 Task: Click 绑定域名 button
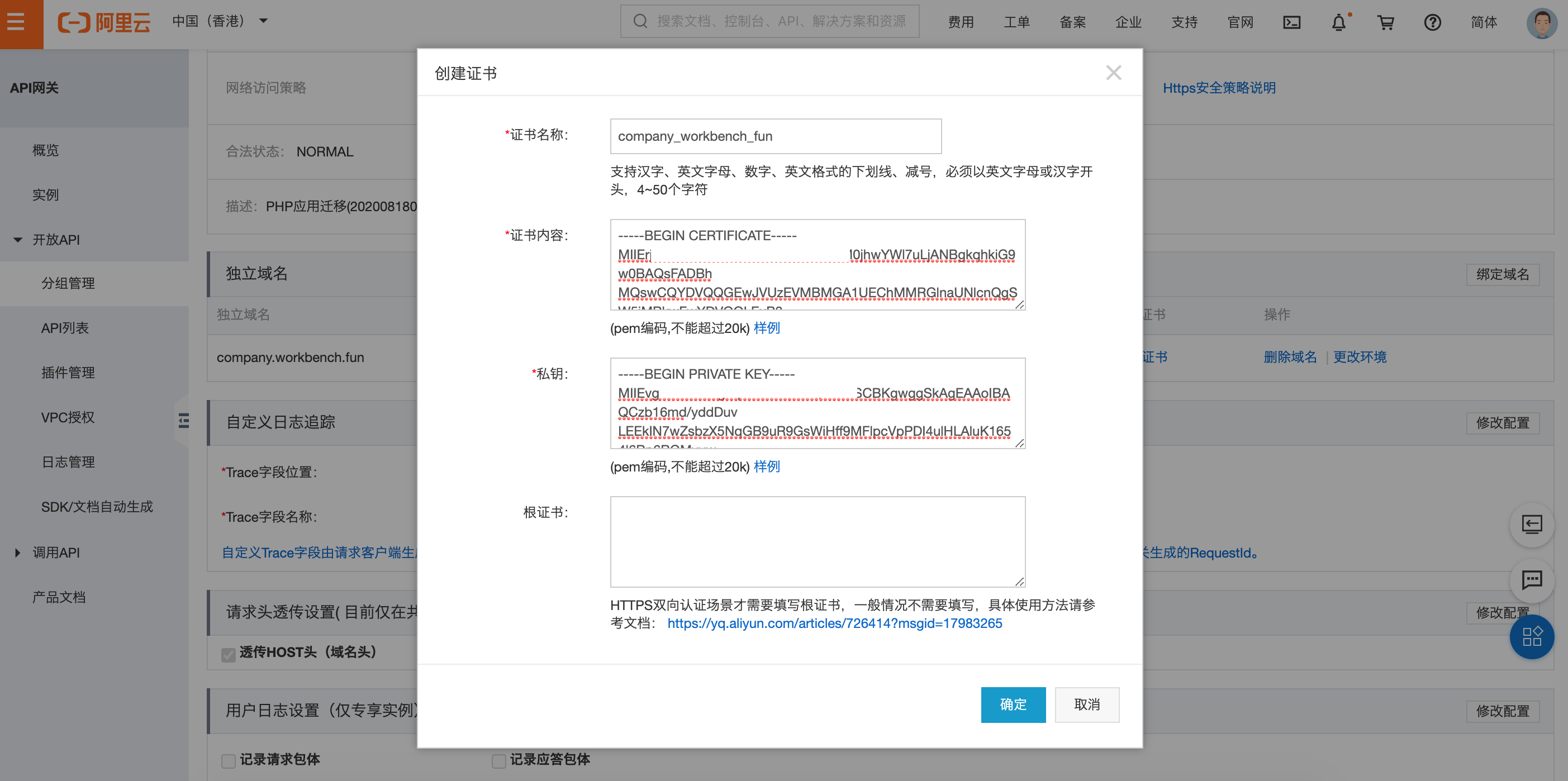pyautogui.click(x=1502, y=274)
